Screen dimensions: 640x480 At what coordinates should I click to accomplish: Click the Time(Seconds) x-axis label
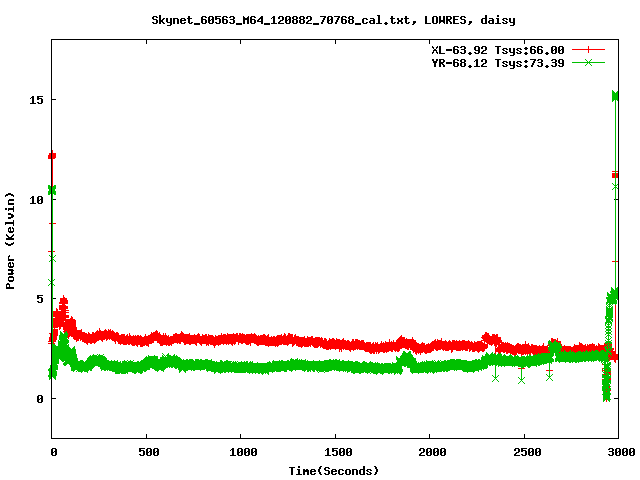point(334,470)
